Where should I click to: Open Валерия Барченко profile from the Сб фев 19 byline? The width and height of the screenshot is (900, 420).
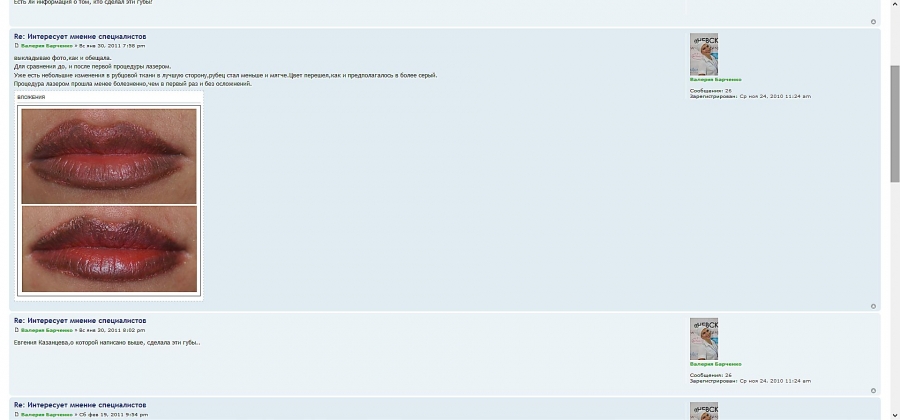click(47, 414)
